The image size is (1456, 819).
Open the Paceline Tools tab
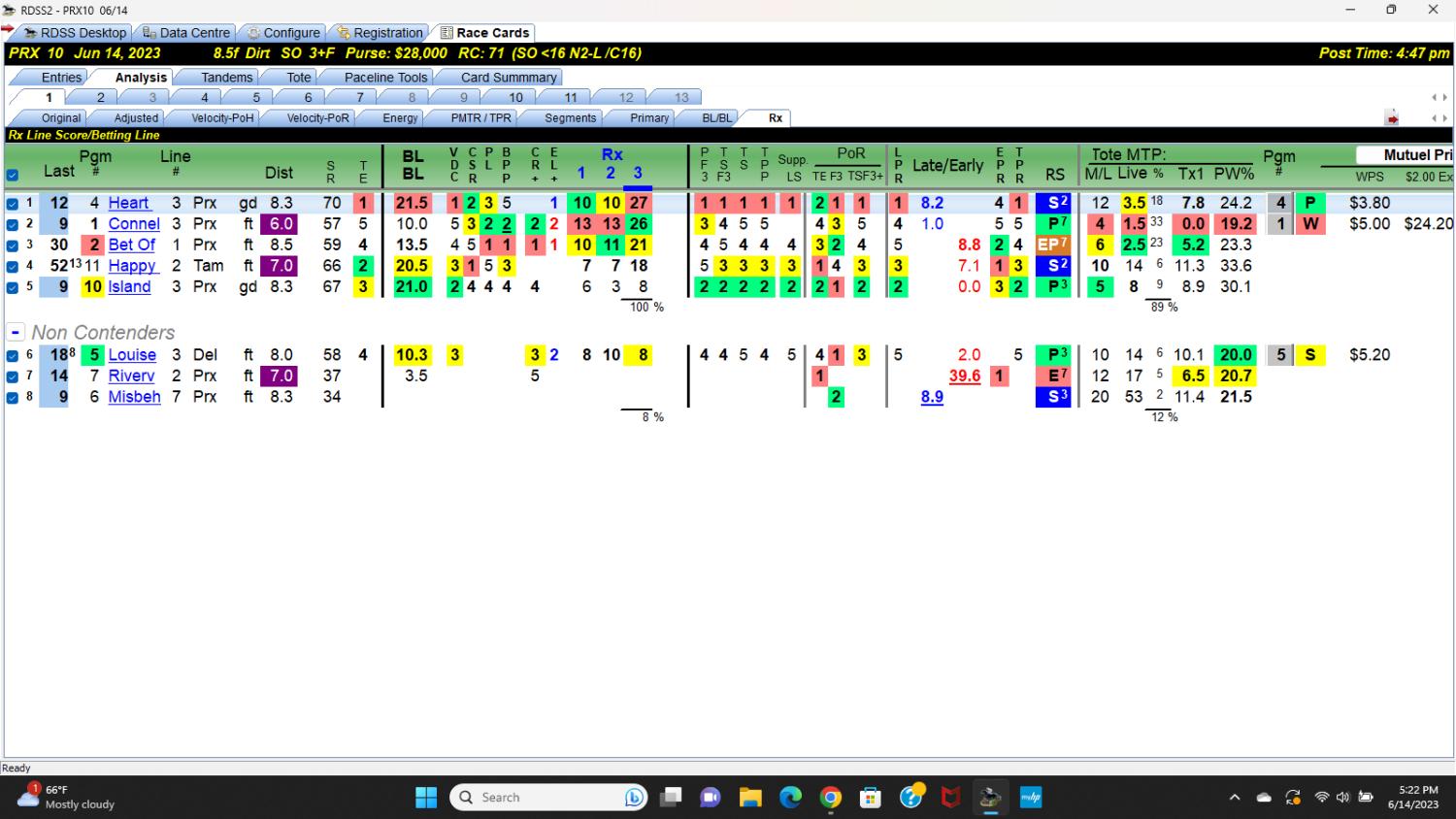click(385, 78)
